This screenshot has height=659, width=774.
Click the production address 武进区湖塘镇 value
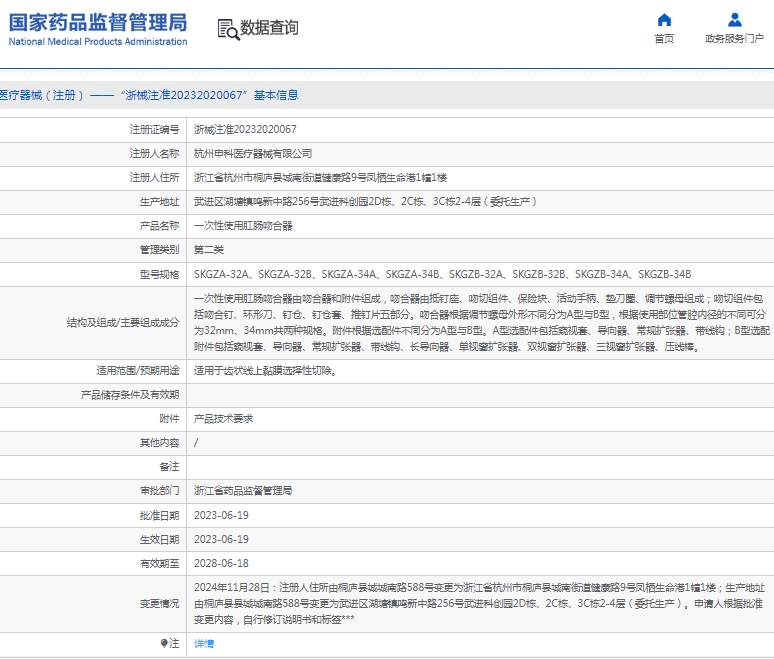pyautogui.click(x=365, y=201)
